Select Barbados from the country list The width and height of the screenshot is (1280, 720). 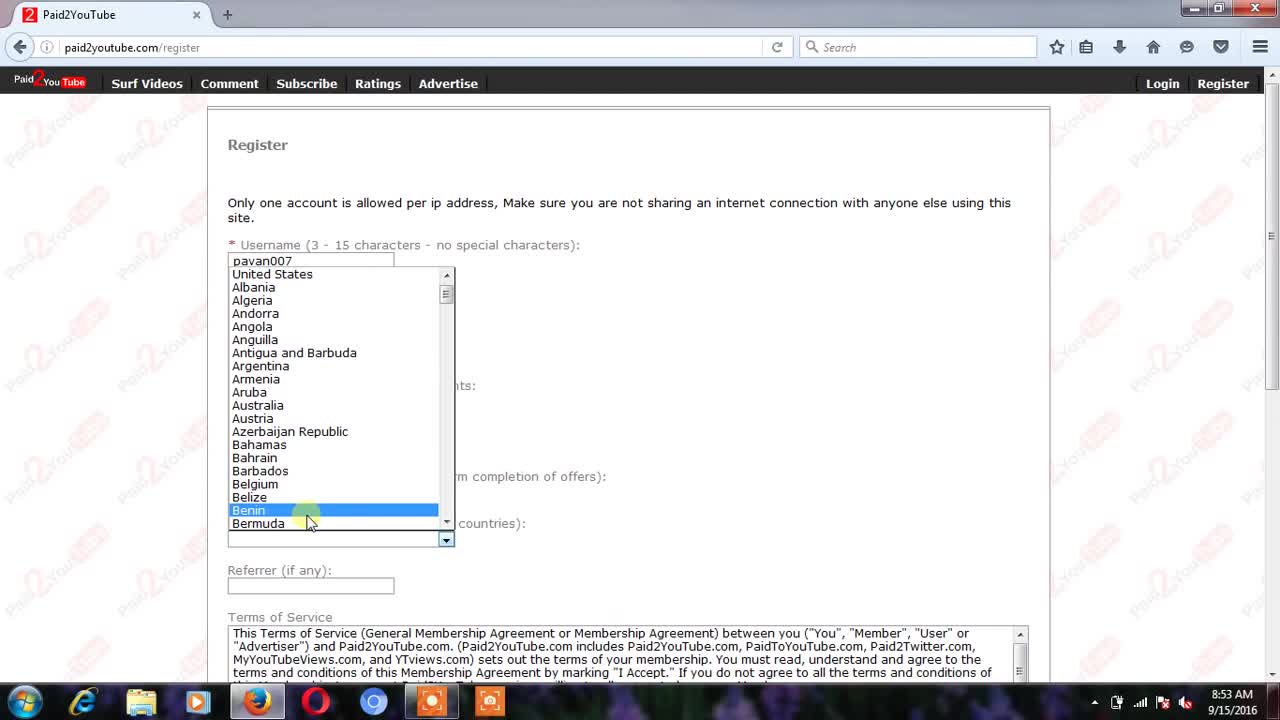(334, 471)
